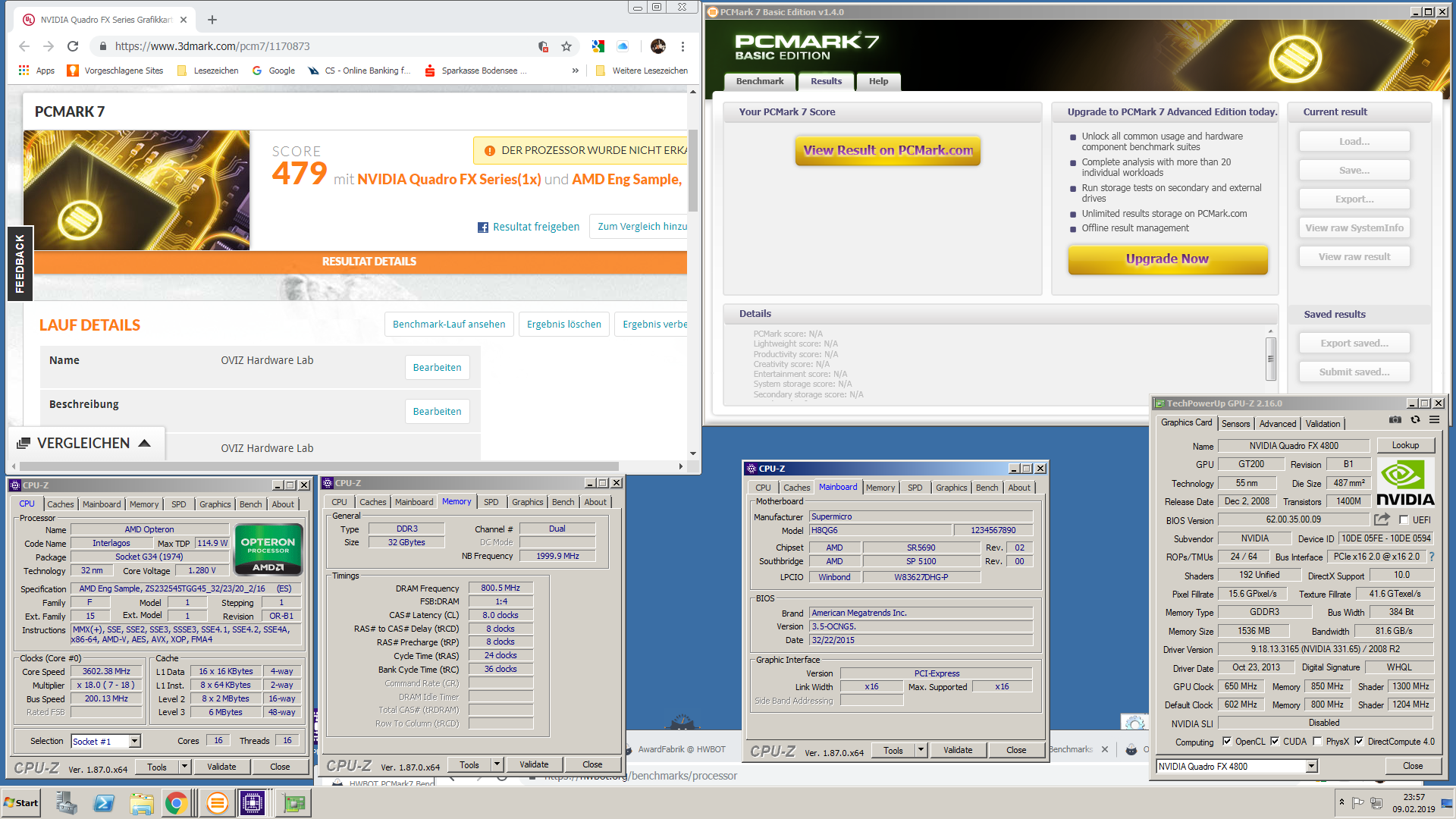1456x819 pixels.
Task: Open Lesezeichen bookmark folder
Action: pyautogui.click(x=208, y=71)
